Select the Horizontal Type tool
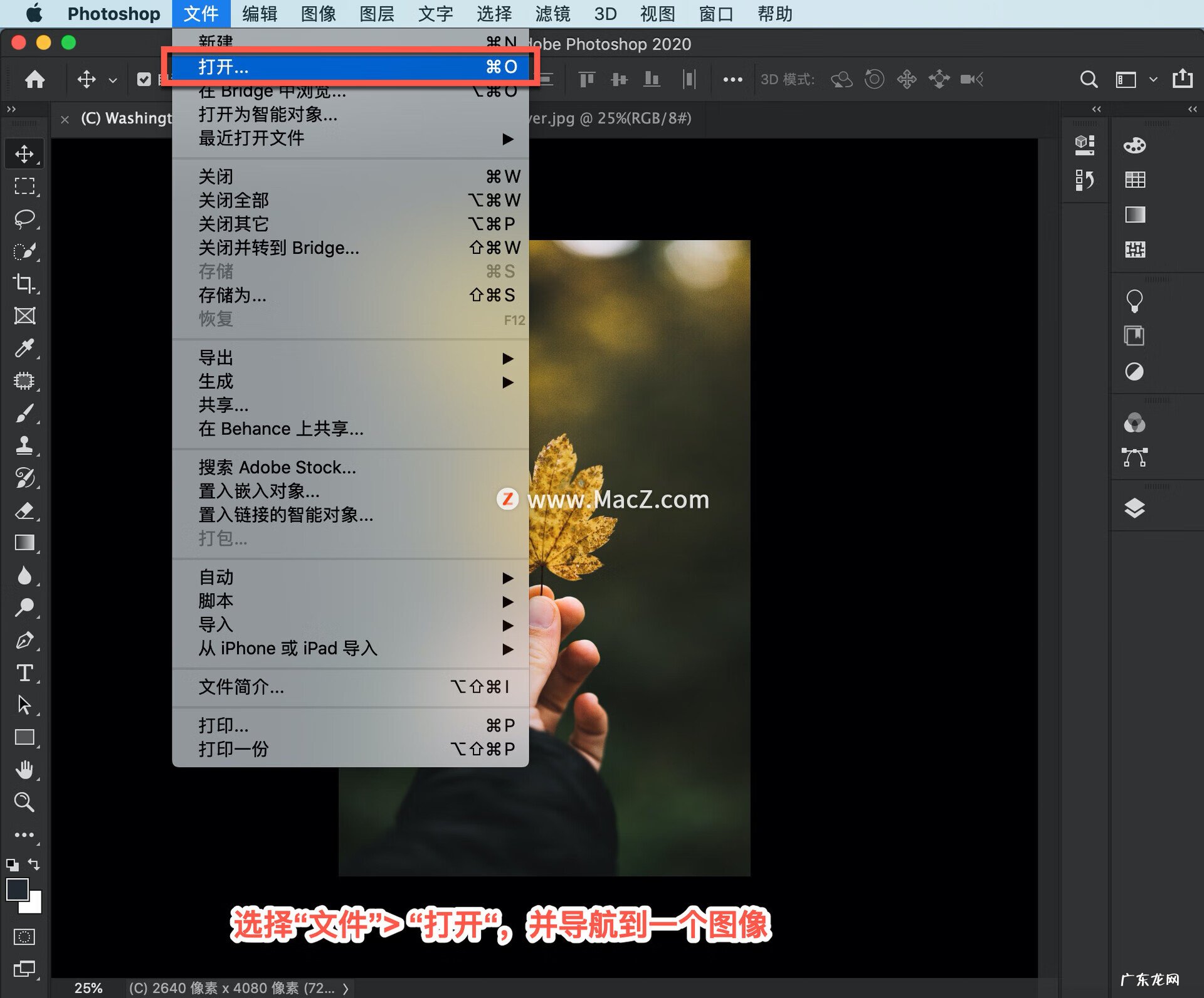Viewport: 1204px width, 998px height. coord(25,674)
